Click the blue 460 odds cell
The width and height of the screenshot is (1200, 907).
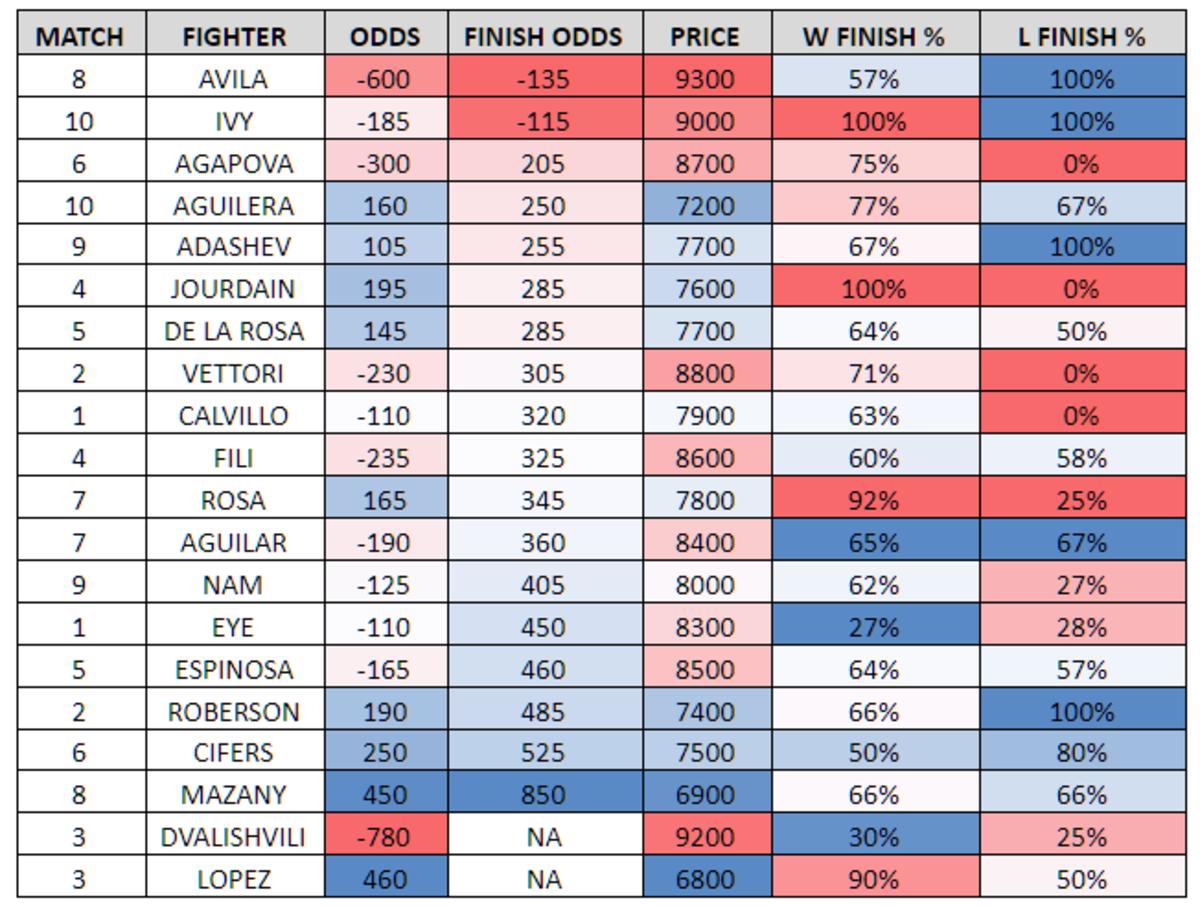(x=384, y=879)
